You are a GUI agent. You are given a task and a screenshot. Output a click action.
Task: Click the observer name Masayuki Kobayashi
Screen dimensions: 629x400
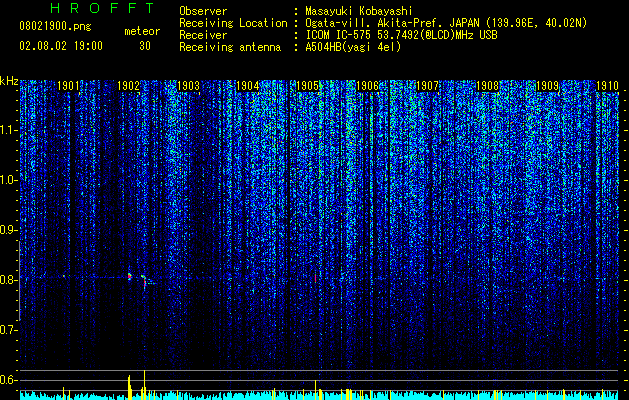point(359,11)
